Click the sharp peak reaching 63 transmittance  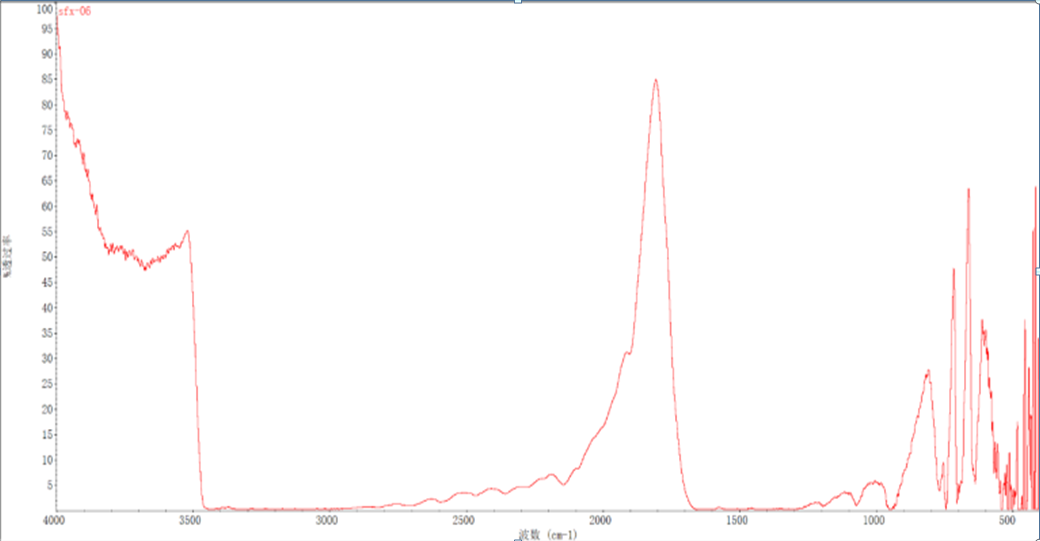[968, 189]
